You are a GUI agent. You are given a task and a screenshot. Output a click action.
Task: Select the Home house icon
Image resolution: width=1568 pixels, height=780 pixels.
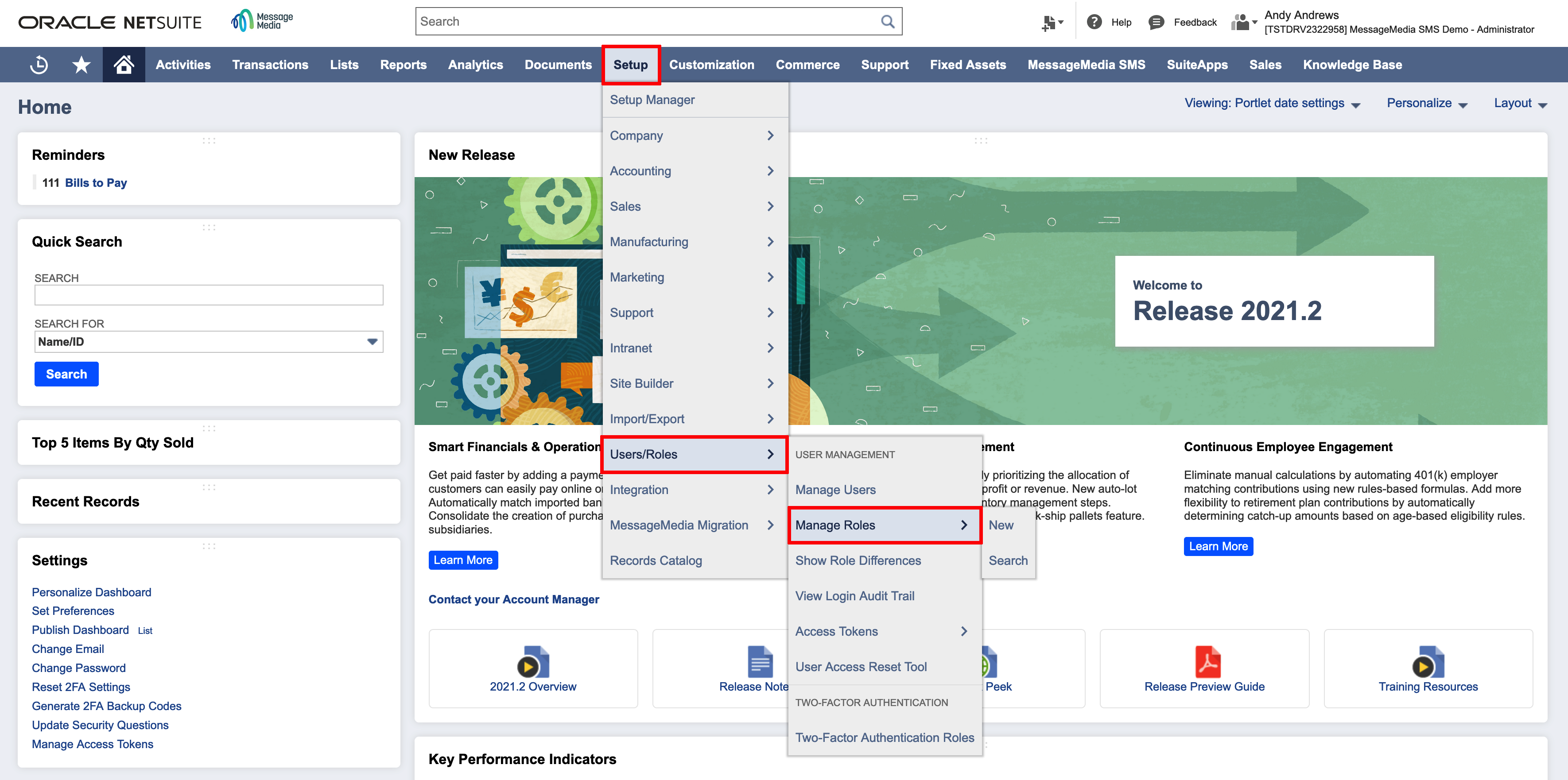124,65
